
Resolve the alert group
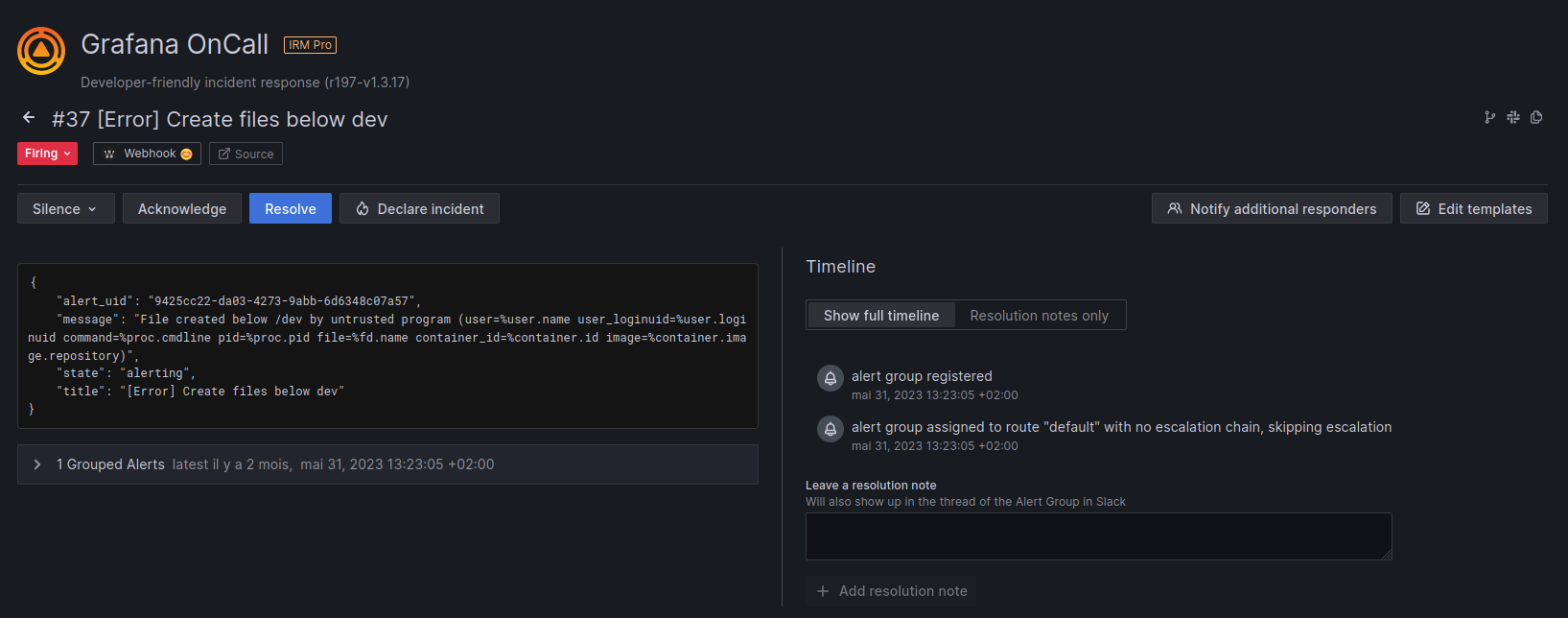click(290, 208)
